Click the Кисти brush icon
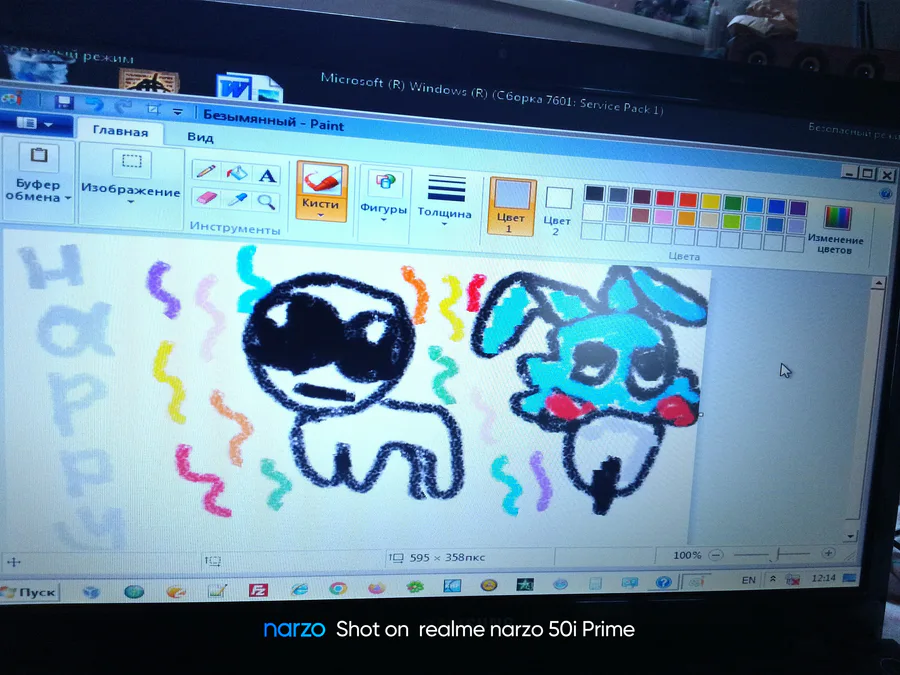Screen dimensions: 900x675 [x=321, y=180]
